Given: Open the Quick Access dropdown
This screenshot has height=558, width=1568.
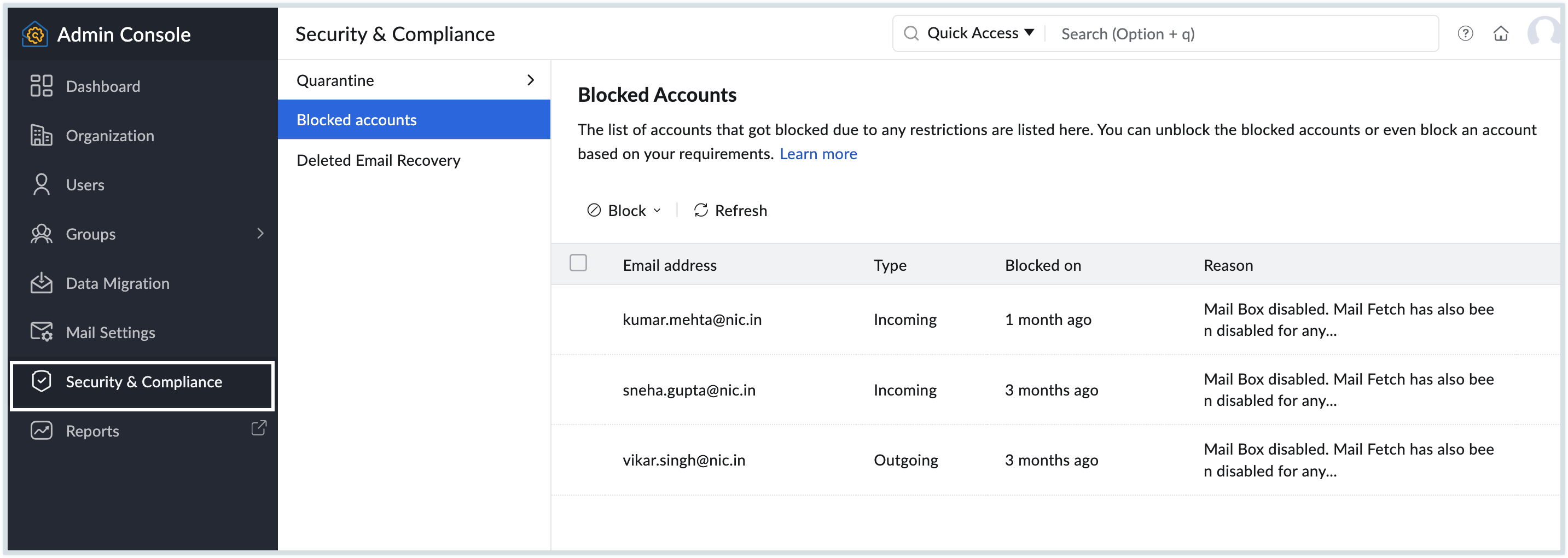Looking at the screenshot, I should coord(979,33).
